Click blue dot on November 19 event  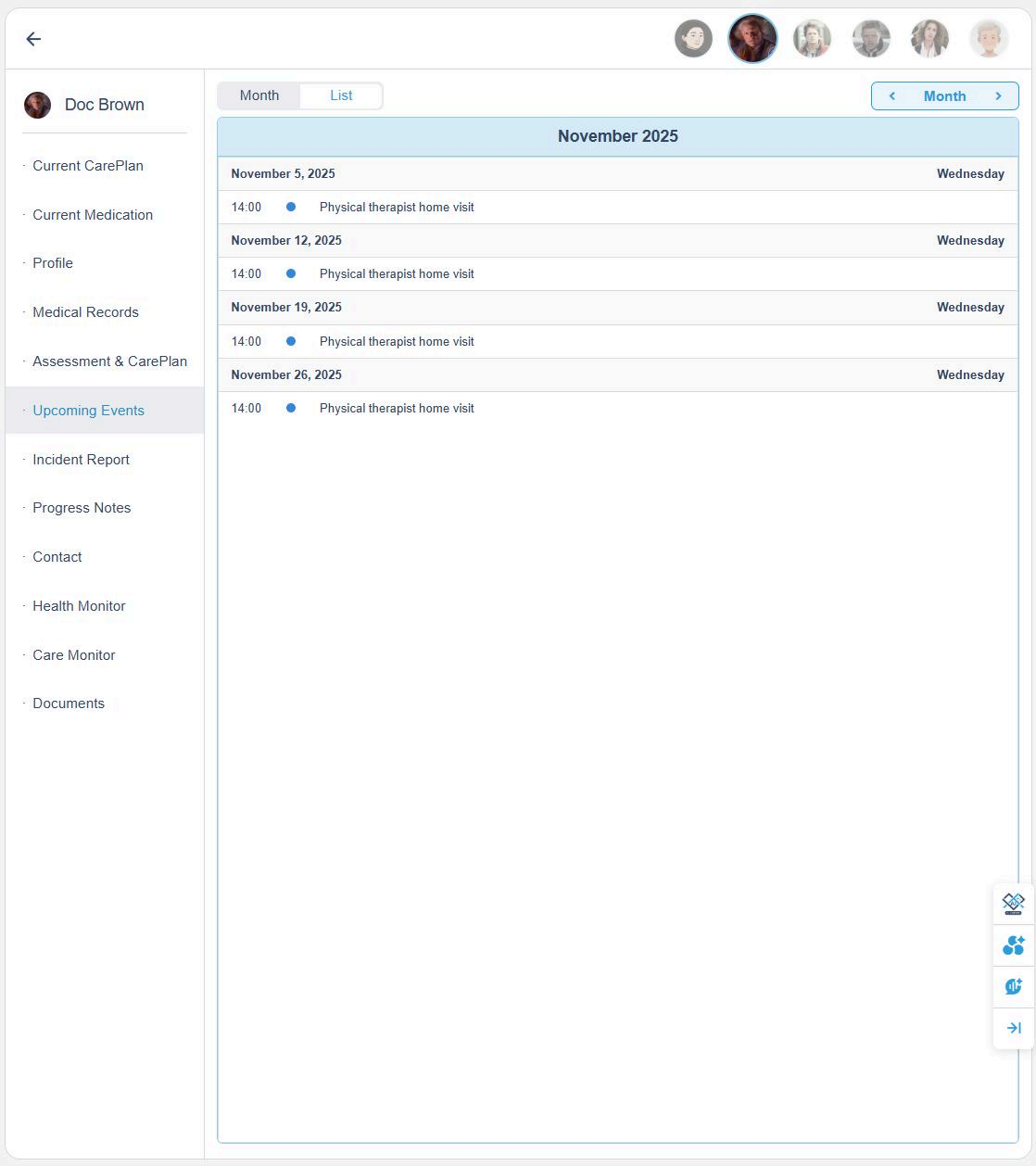[291, 341]
